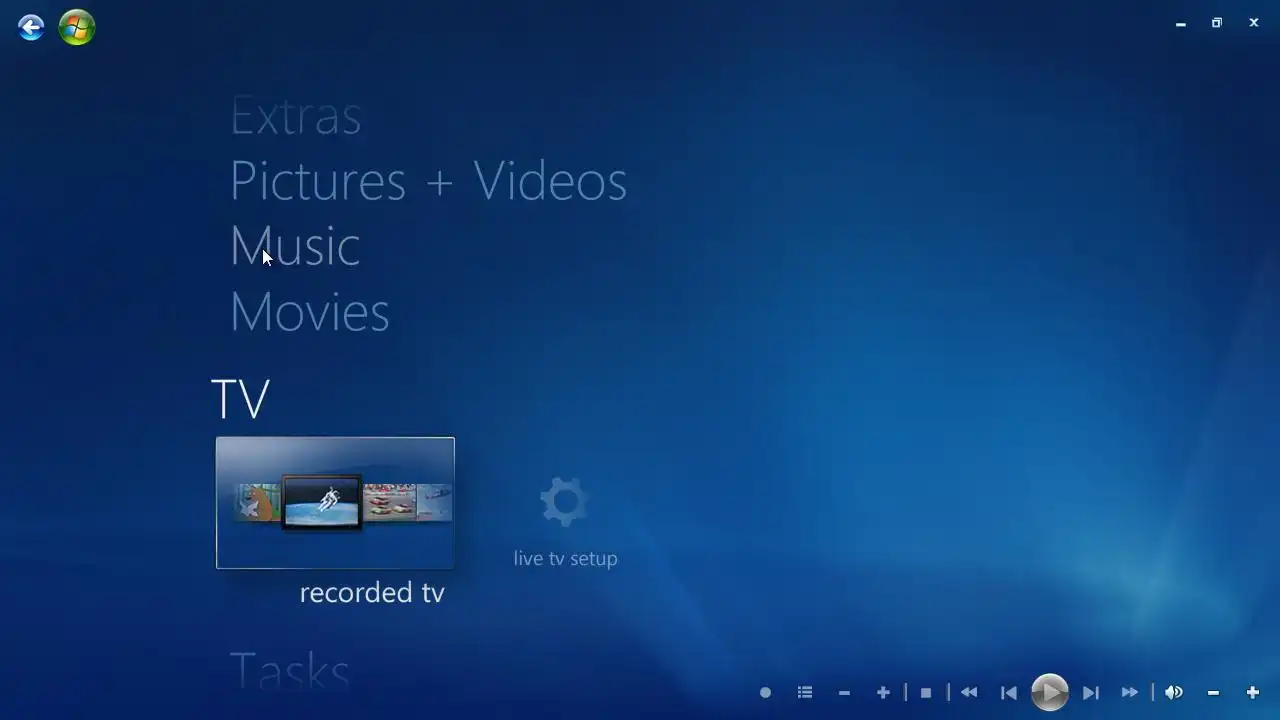This screenshot has height=720, width=1280.
Task: Select the TV category heading
Action: pos(240,398)
